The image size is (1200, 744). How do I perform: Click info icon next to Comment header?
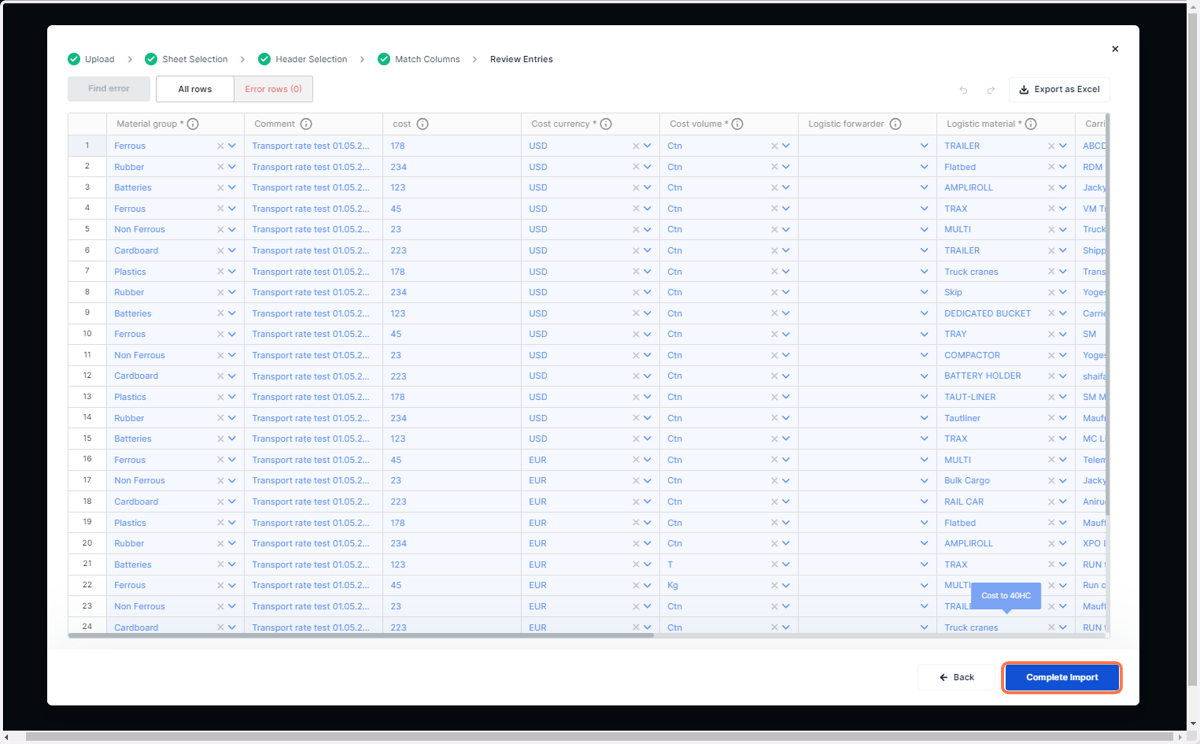point(306,124)
